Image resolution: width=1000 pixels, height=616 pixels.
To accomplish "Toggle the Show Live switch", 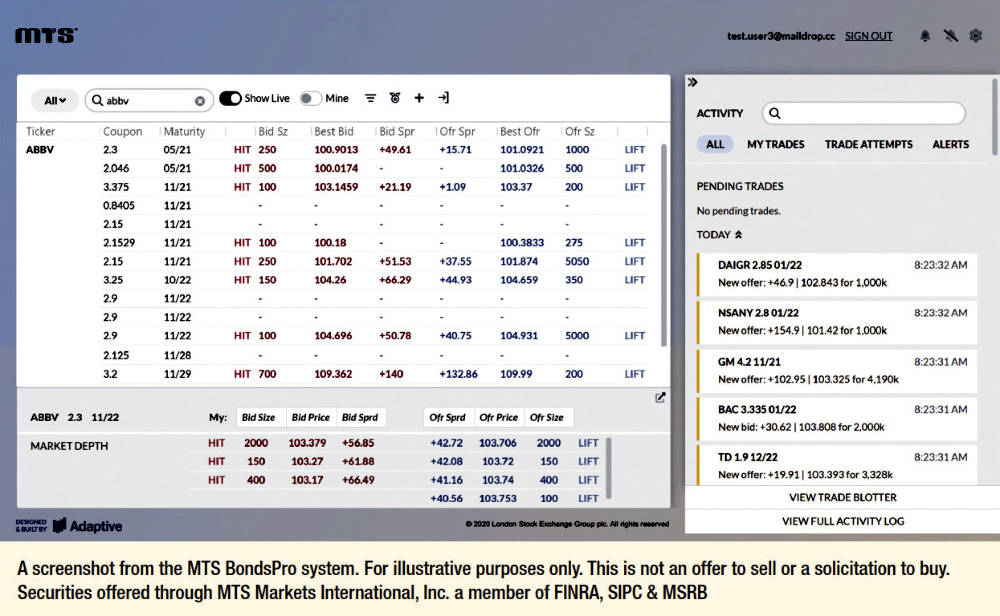I will 230,98.
